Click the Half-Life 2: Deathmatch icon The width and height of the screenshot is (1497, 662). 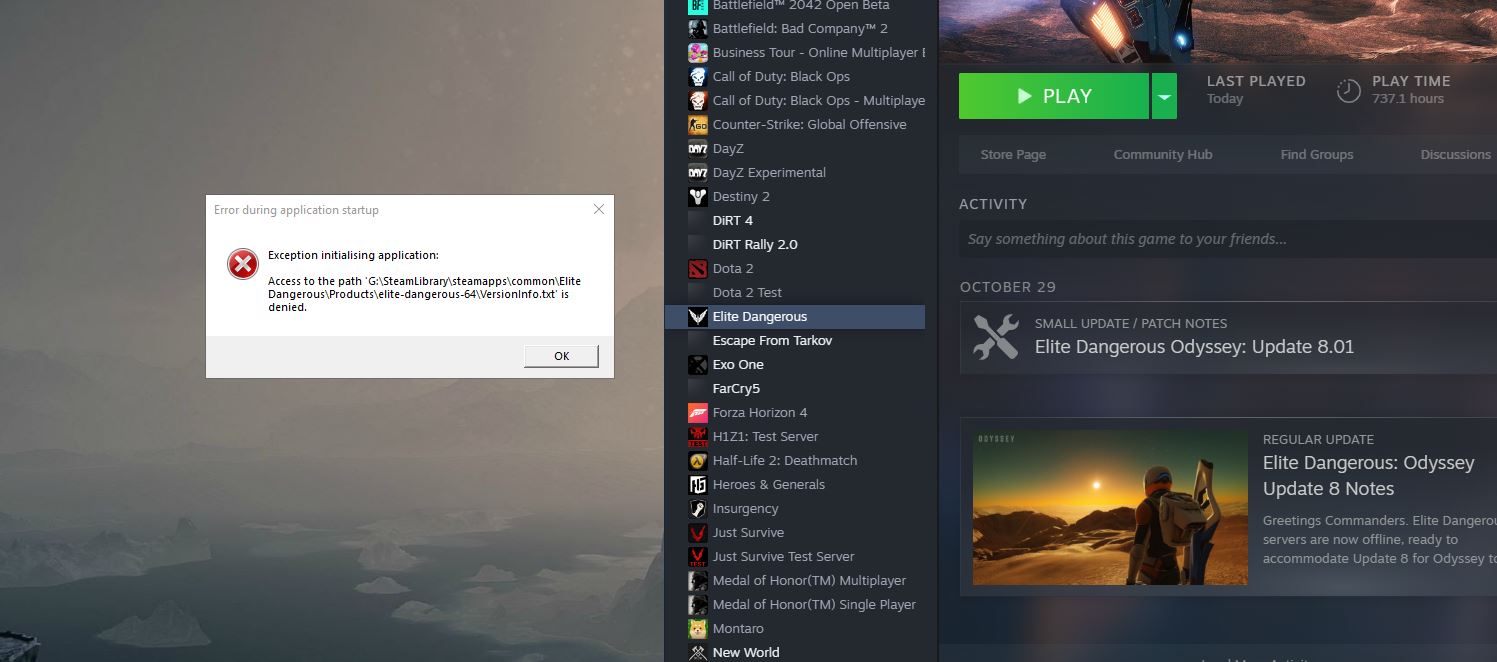pyautogui.click(x=698, y=460)
